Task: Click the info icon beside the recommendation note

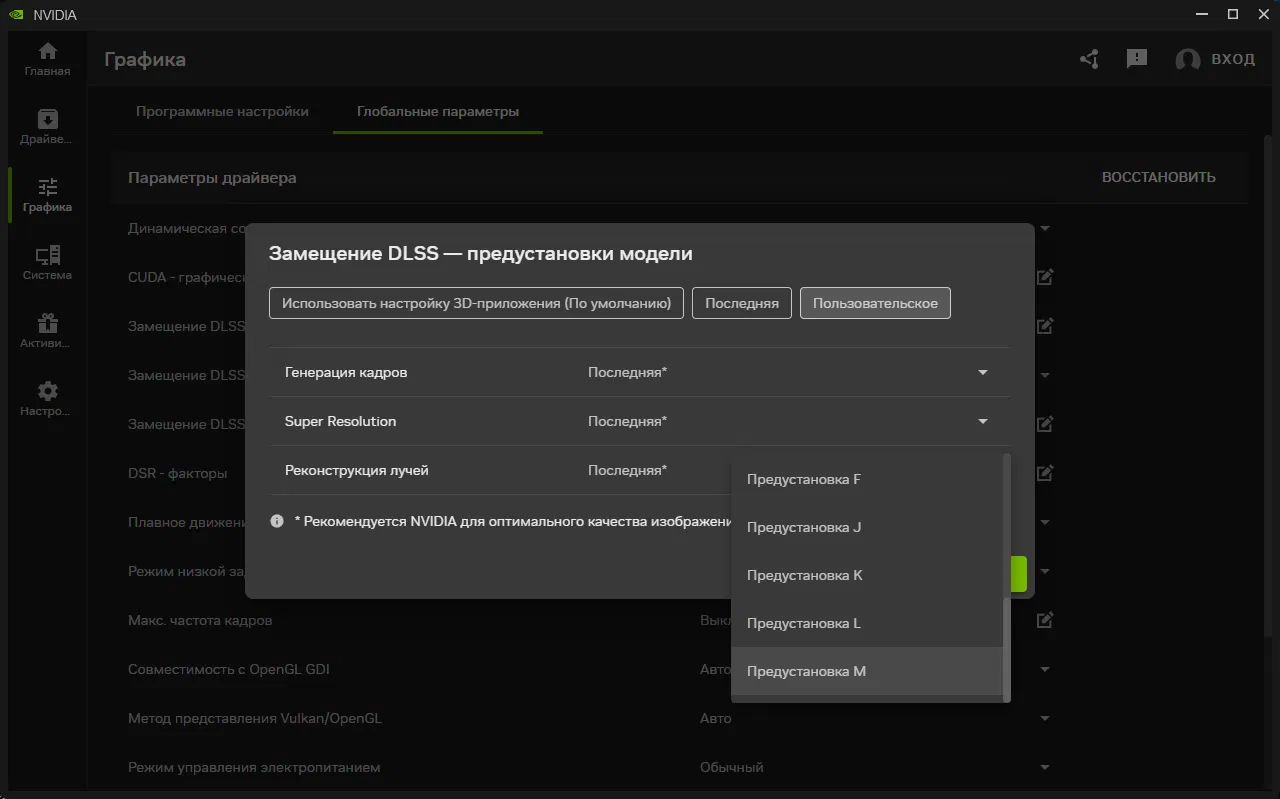Action: (277, 521)
